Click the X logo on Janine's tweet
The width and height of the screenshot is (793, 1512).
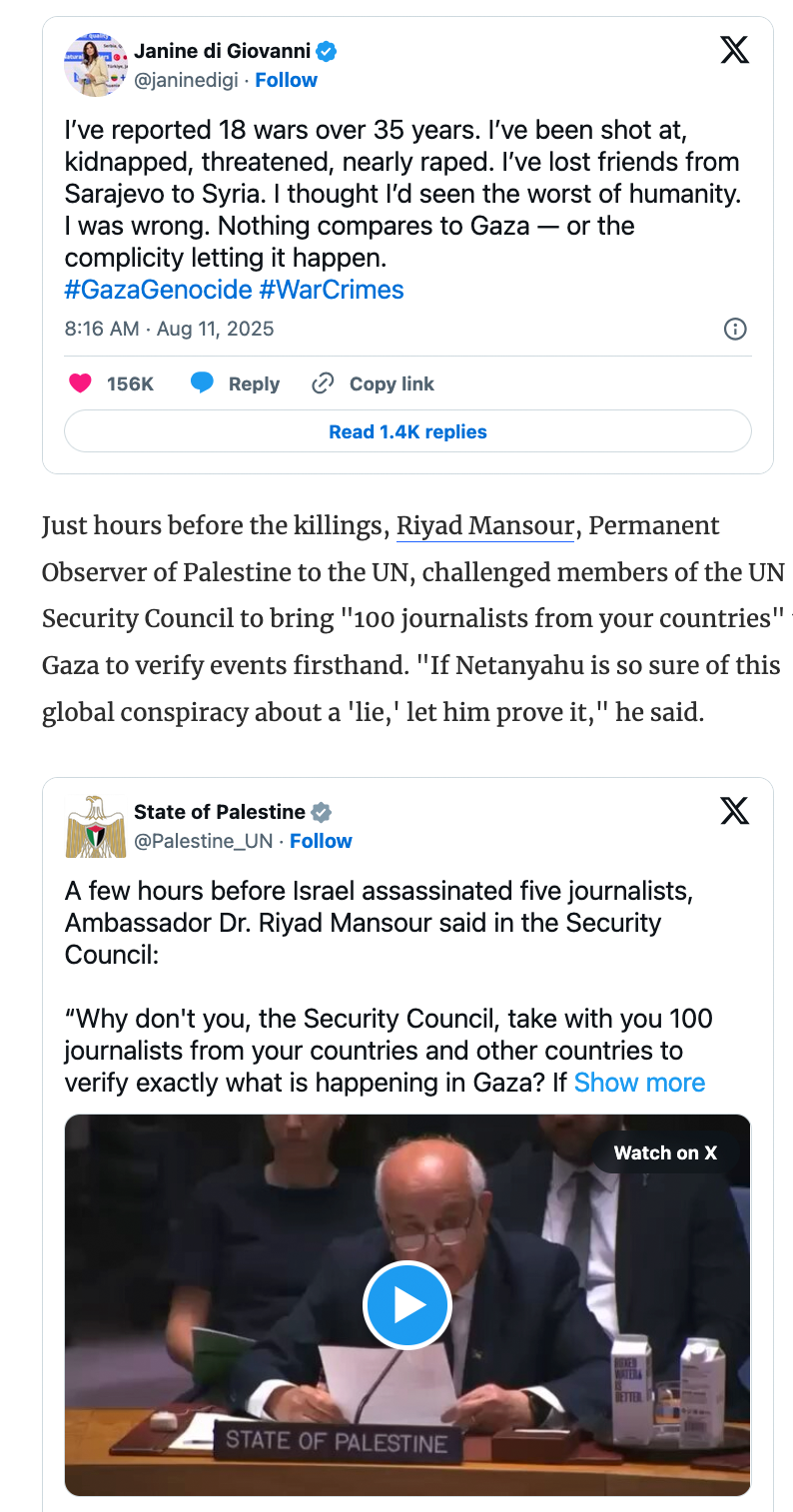click(734, 50)
